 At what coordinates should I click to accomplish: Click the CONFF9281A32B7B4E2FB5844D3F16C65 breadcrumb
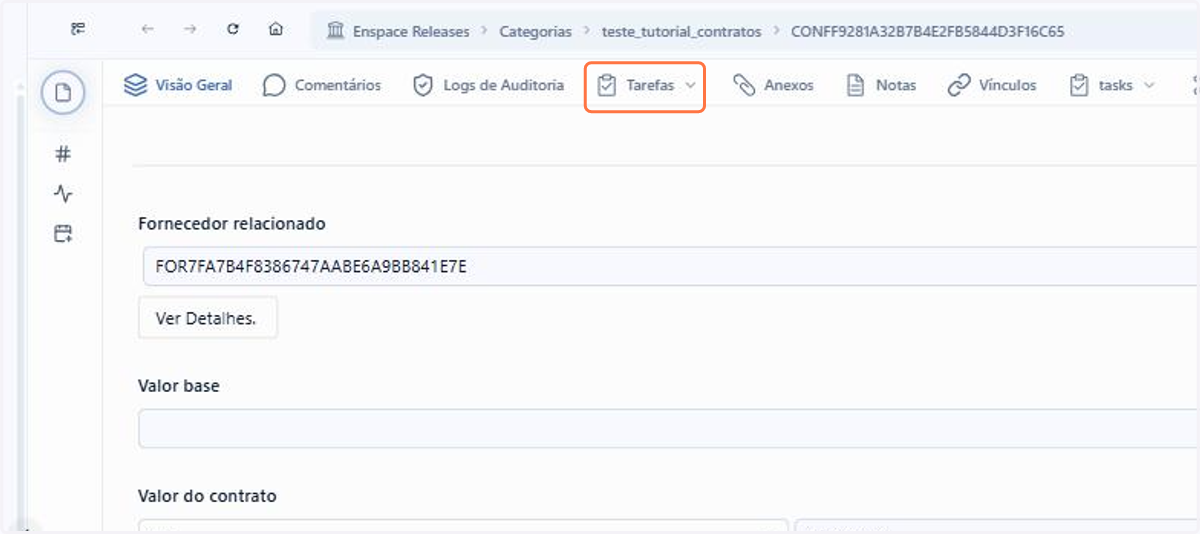click(928, 31)
